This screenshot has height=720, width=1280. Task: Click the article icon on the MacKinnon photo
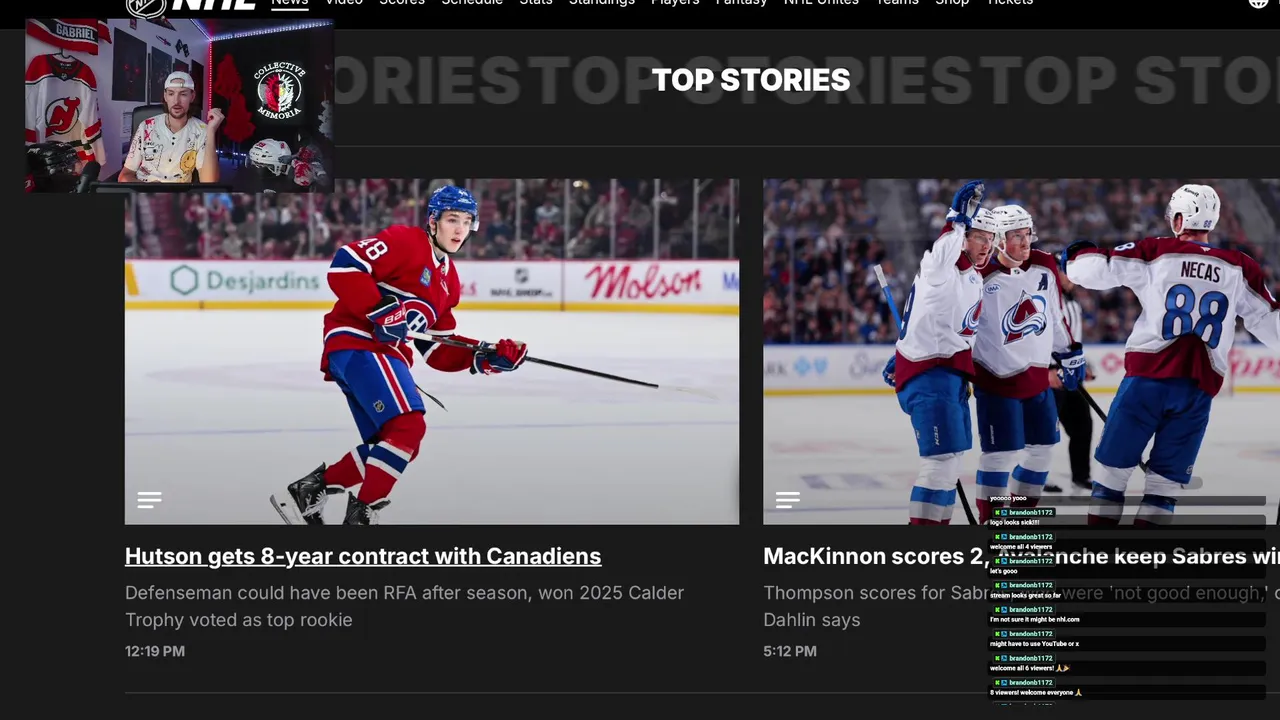[787, 500]
